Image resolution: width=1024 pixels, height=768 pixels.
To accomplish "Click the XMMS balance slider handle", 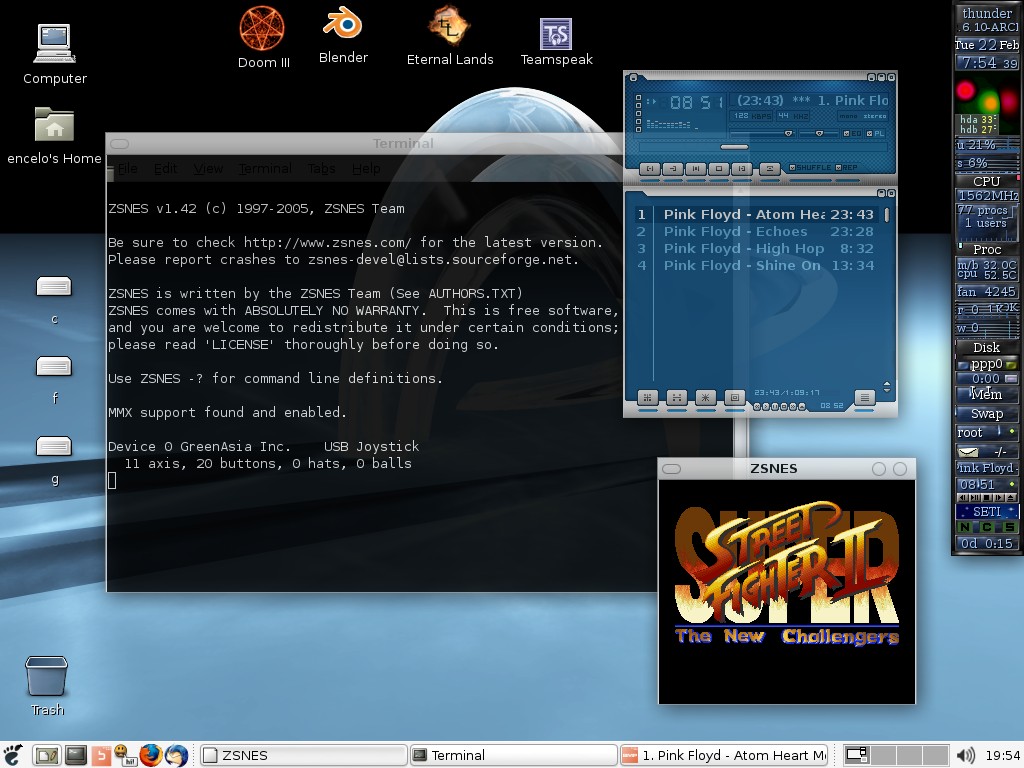I will 819,133.
